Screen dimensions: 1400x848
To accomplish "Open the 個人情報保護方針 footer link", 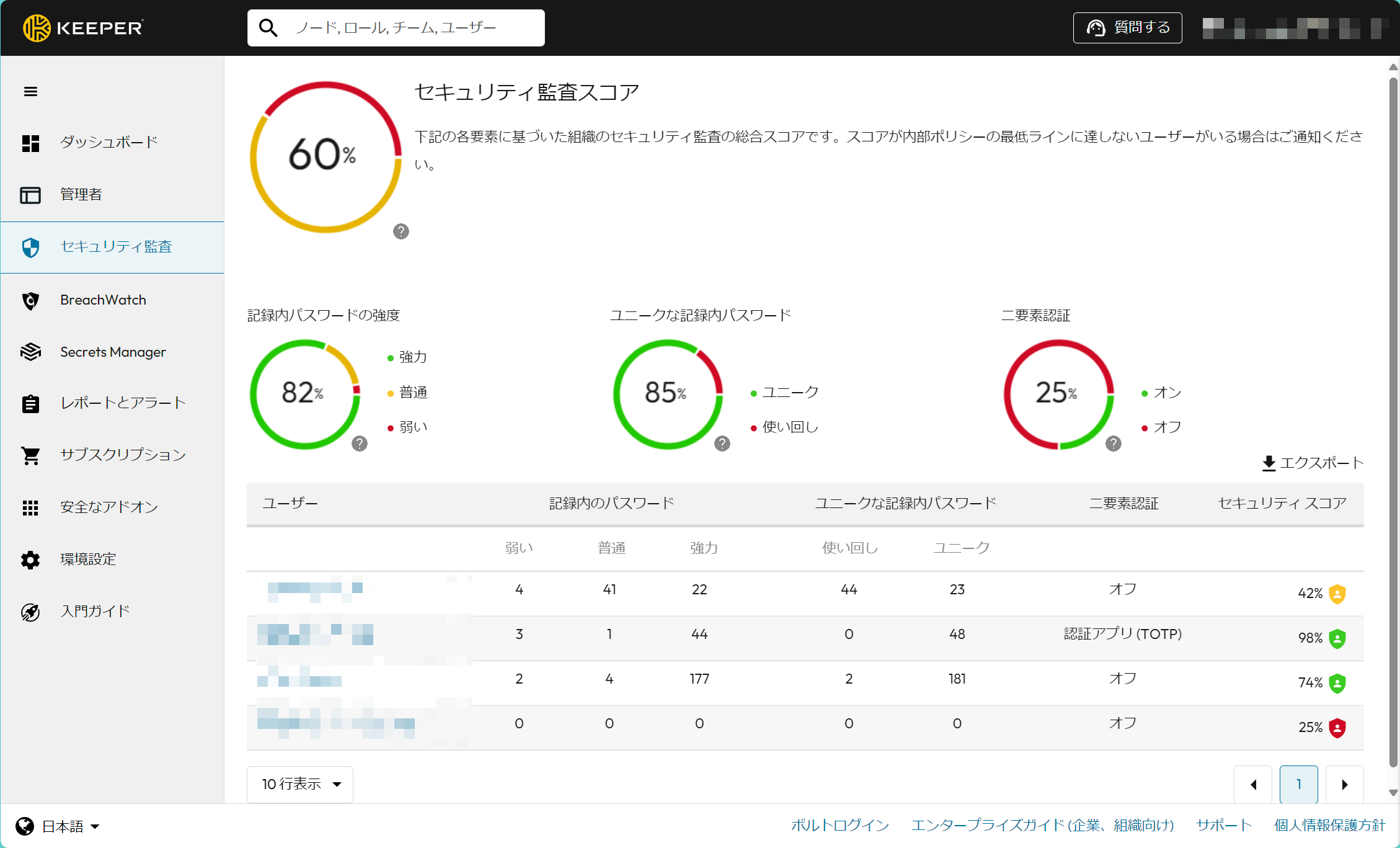I will tap(1329, 825).
